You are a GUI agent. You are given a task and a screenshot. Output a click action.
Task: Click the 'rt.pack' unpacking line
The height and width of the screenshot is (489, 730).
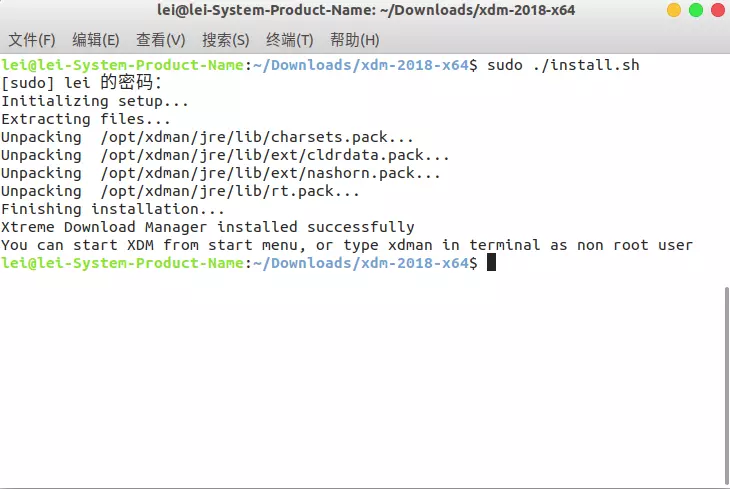pos(180,191)
